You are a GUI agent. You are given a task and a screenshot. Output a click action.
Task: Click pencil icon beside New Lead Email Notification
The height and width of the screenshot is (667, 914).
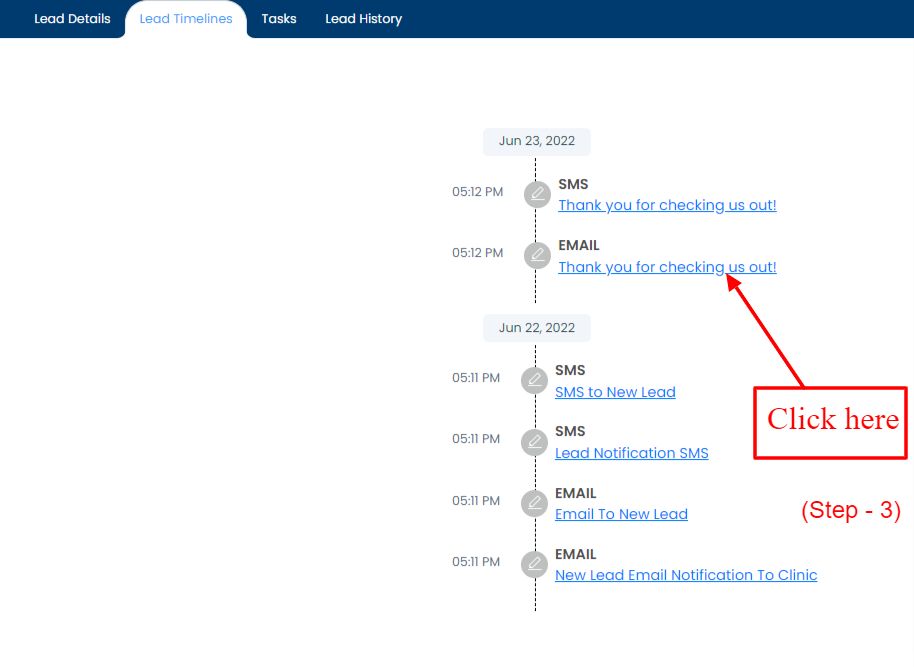(x=535, y=564)
